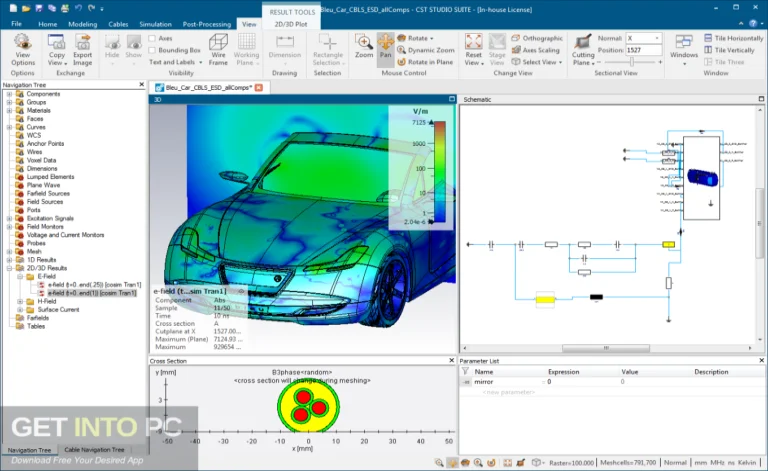
Task: Enable the Axes checkbox
Action: [x=152, y=38]
